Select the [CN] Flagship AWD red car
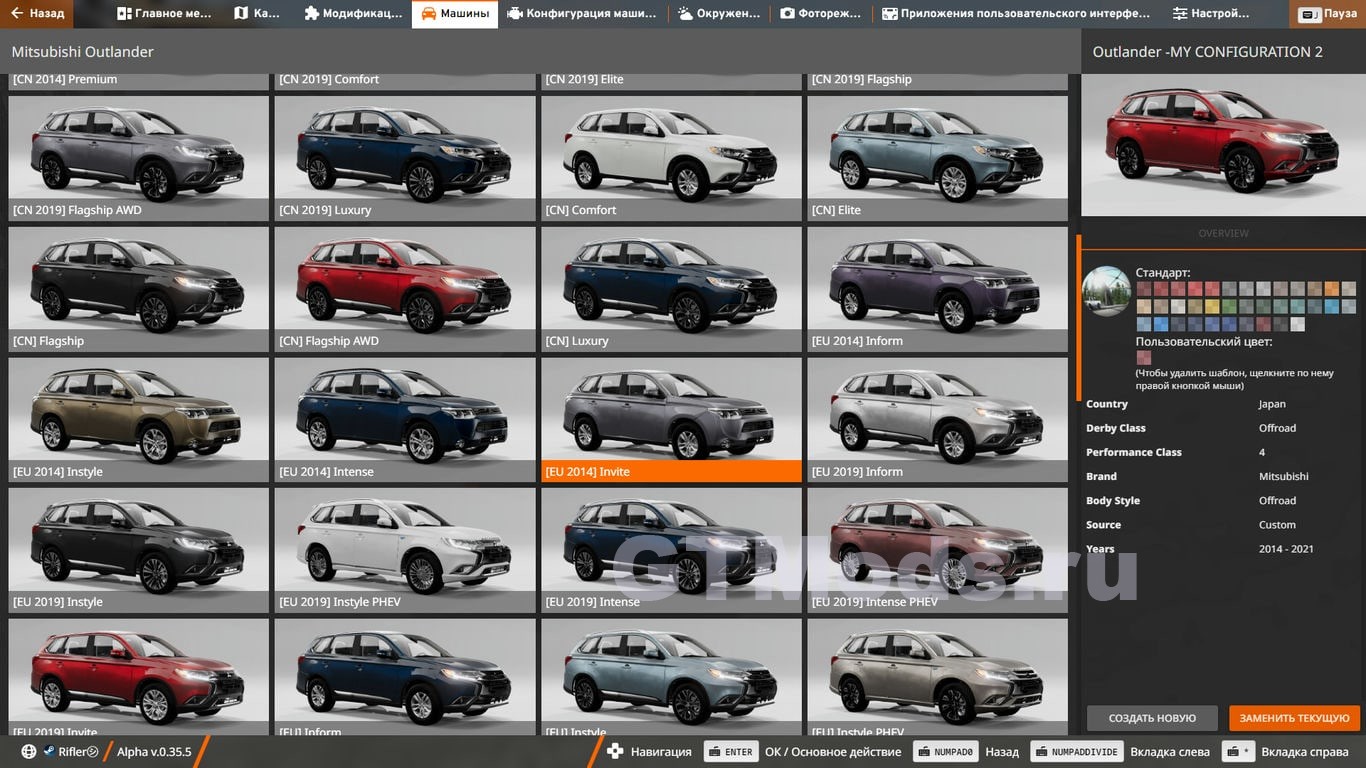The width and height of the screenshot is (1366, 768). [405, 289]
